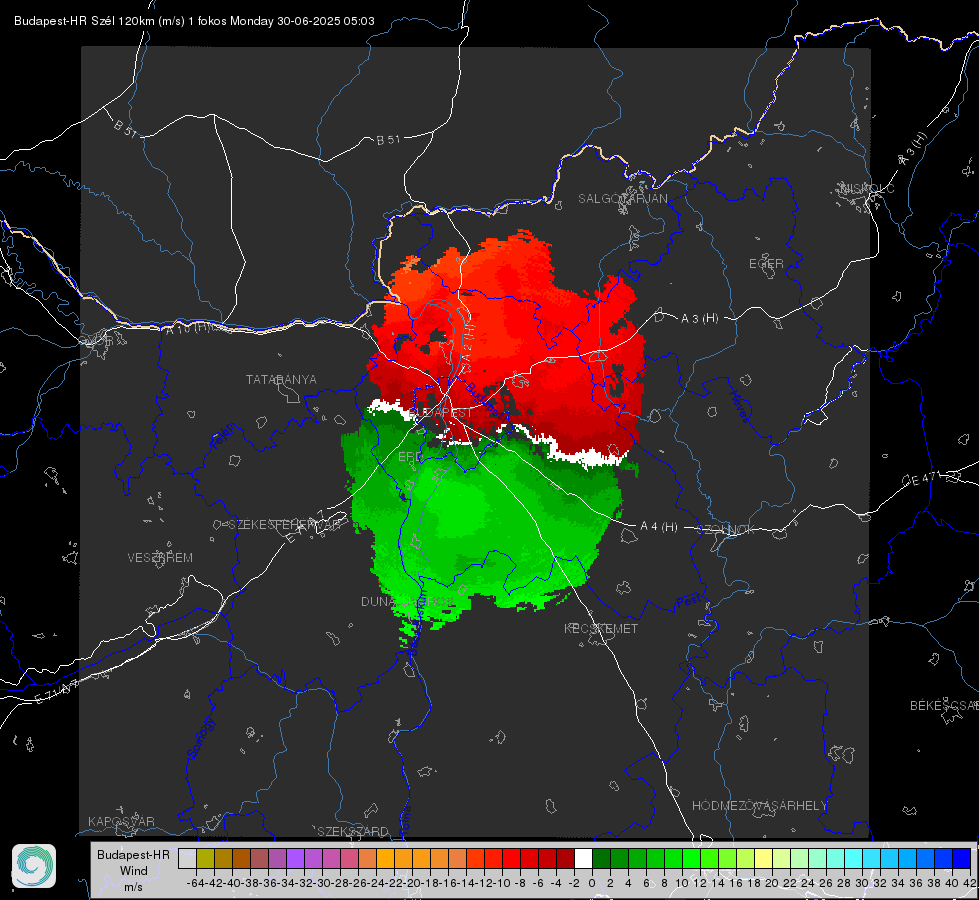Click the Somogy county label

click(x=200, y=738)
